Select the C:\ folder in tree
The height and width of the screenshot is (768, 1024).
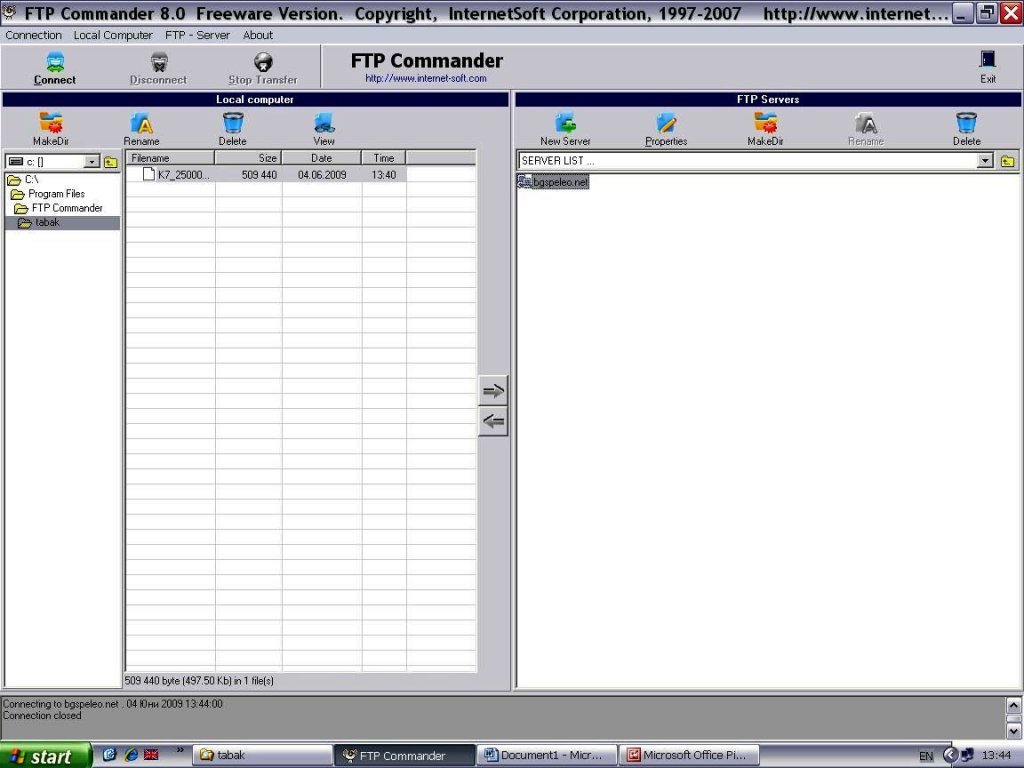pyautogui.click(x=24, y=180)
